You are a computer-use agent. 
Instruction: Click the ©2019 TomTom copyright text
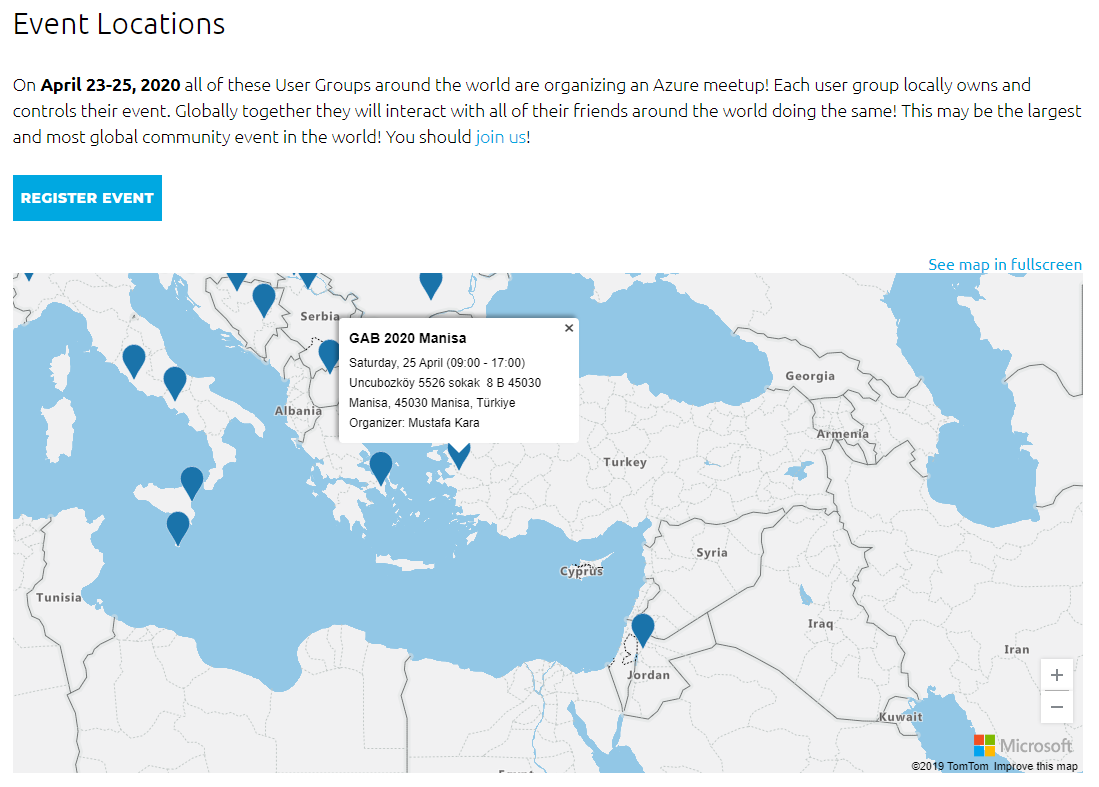click(x=949, y=766)
